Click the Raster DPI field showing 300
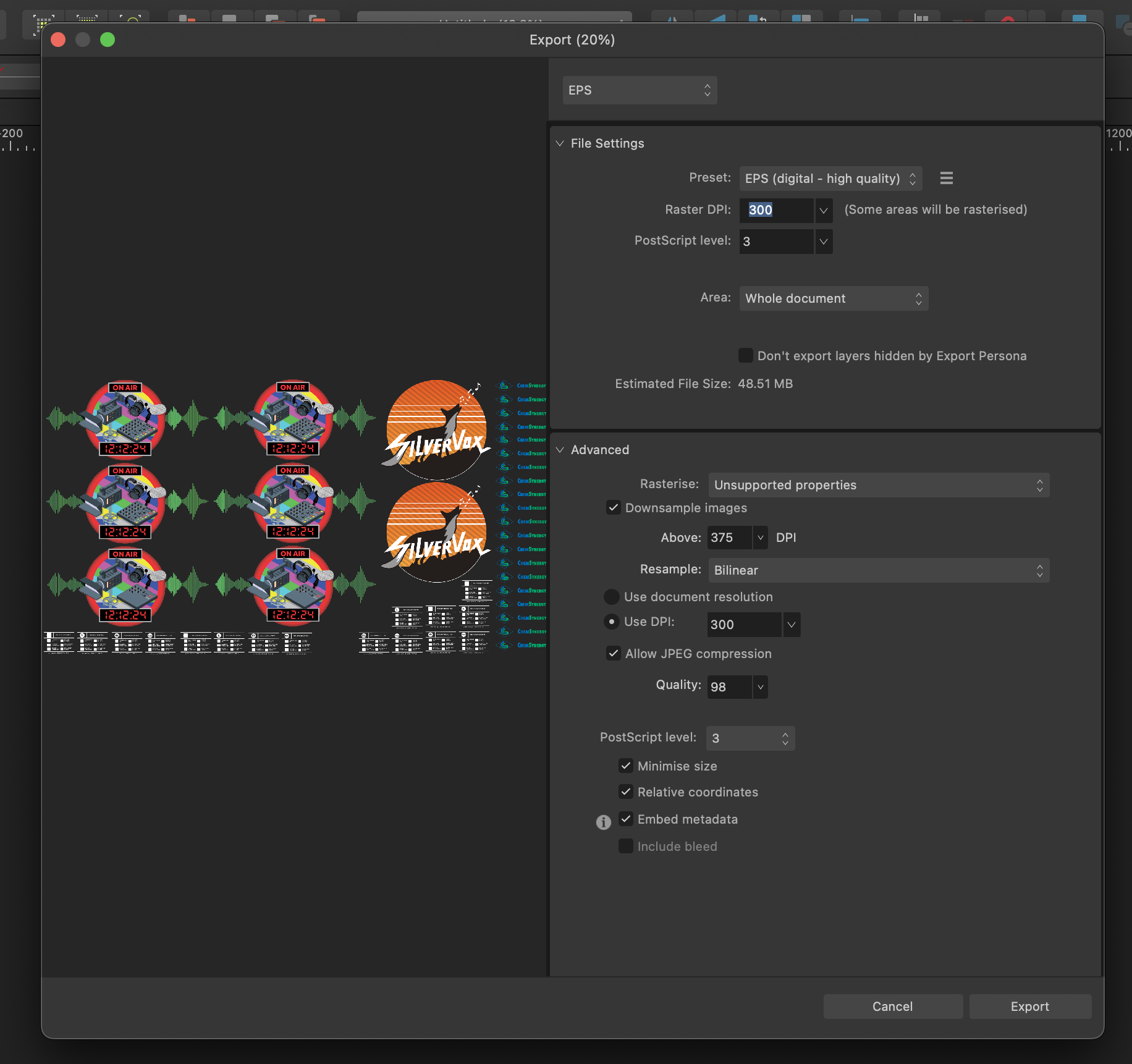Screen dimensions: 1132x1064 (x=777, y=210)
